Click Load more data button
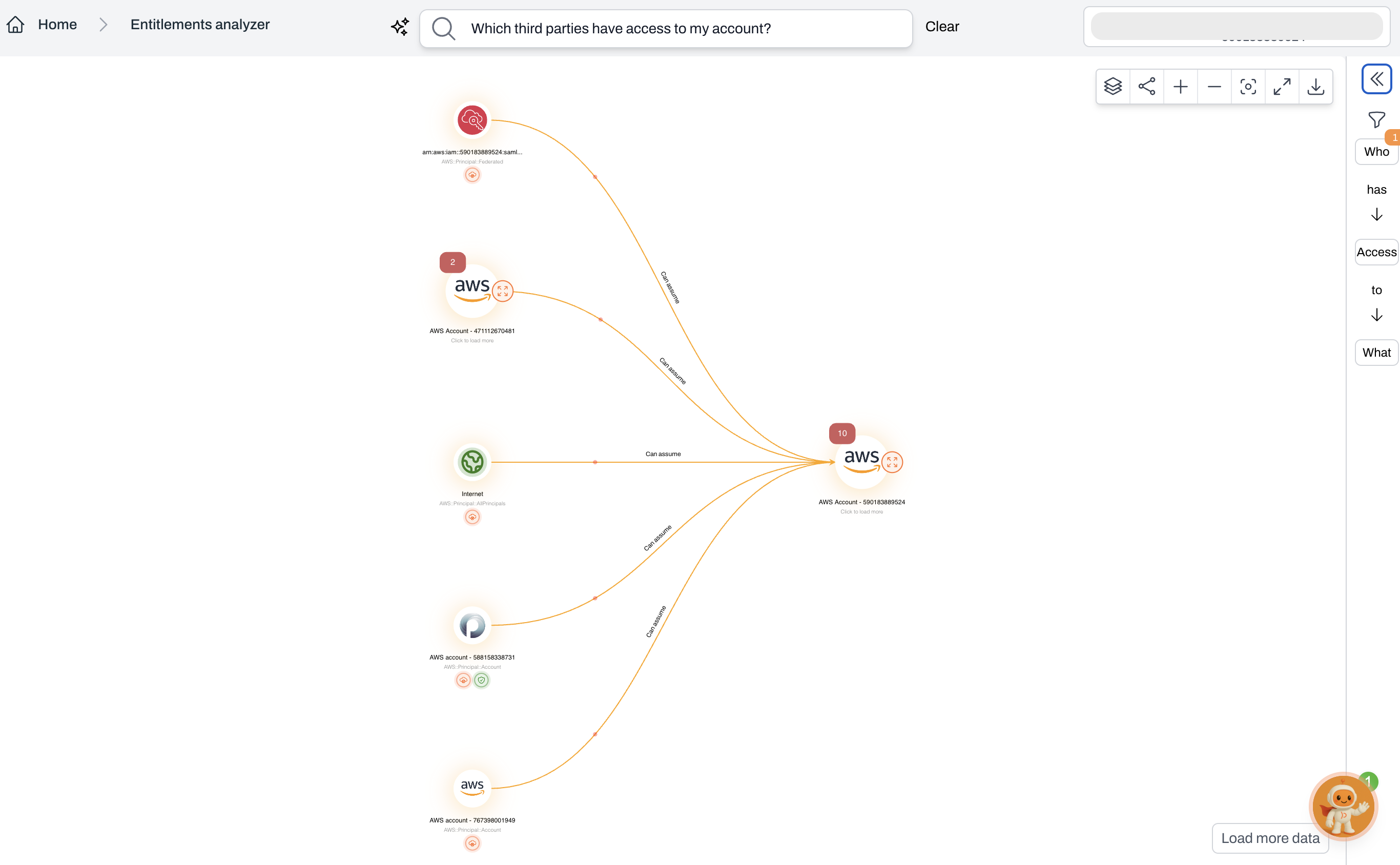This screenshot has width=1400, height=865. pyautogui.click(x=1270, y=838)
